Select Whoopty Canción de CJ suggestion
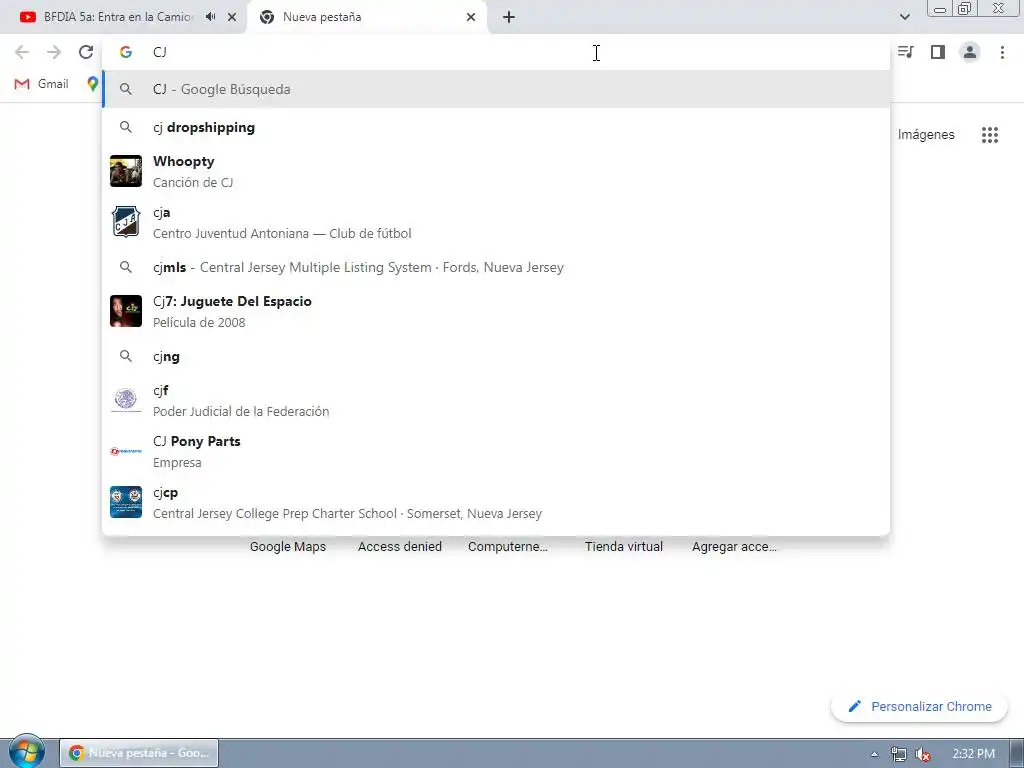This screenshot has height=768, width=1024. tap(496, 171)
